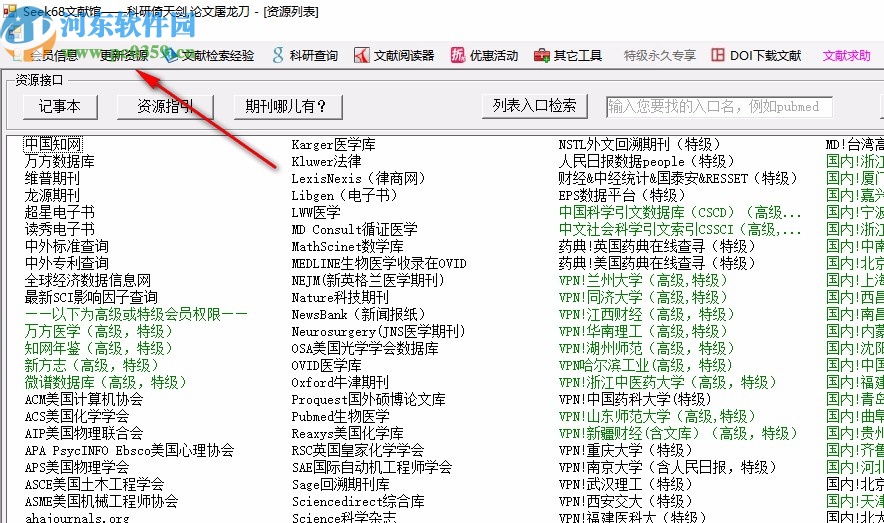This screenshot has width=884, height=523.
Task: Select APS美国物理学会 entry
Action: (77, 467)
